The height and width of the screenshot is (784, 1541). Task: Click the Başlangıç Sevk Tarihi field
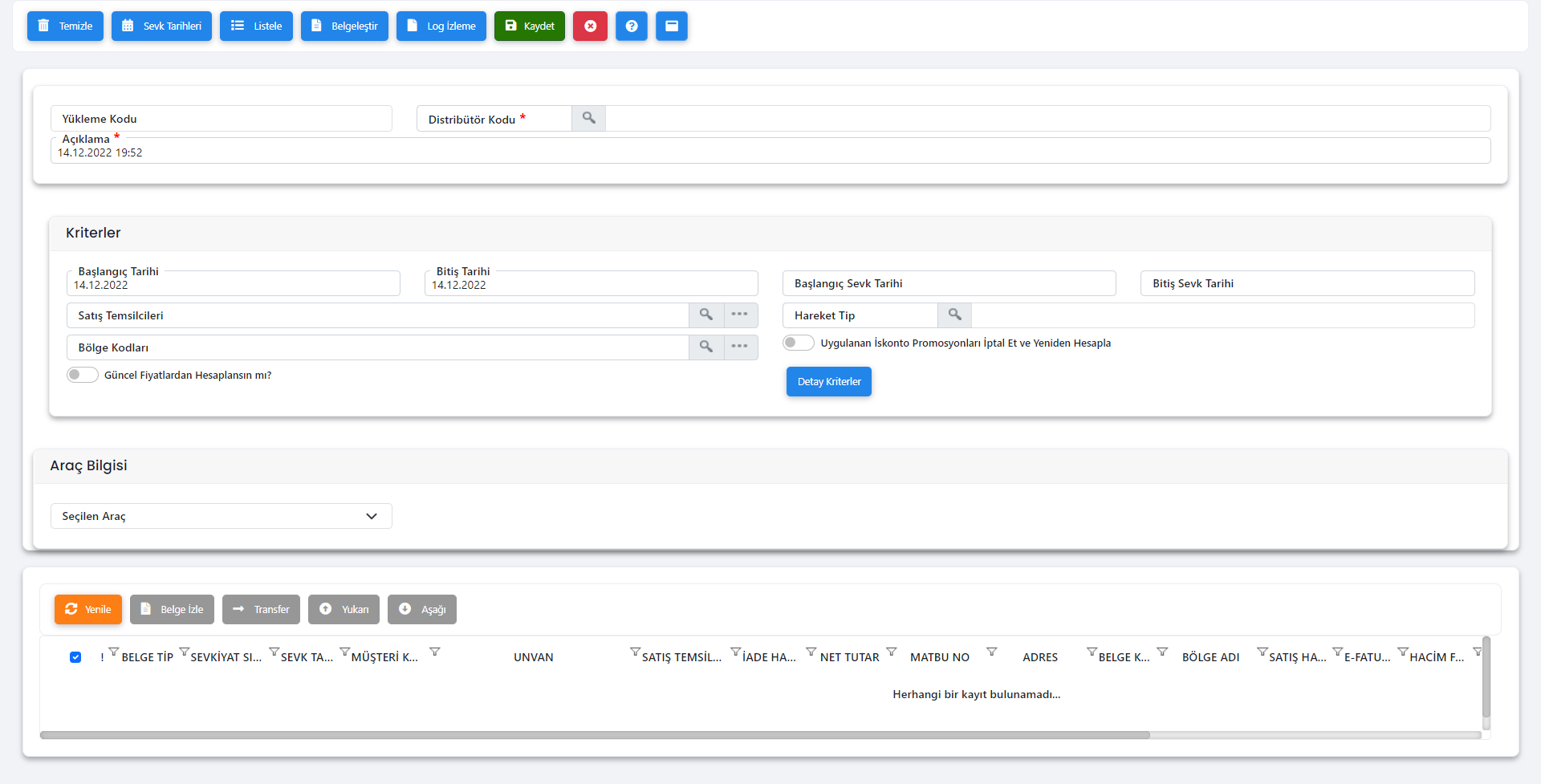click(x=949, y=283)
